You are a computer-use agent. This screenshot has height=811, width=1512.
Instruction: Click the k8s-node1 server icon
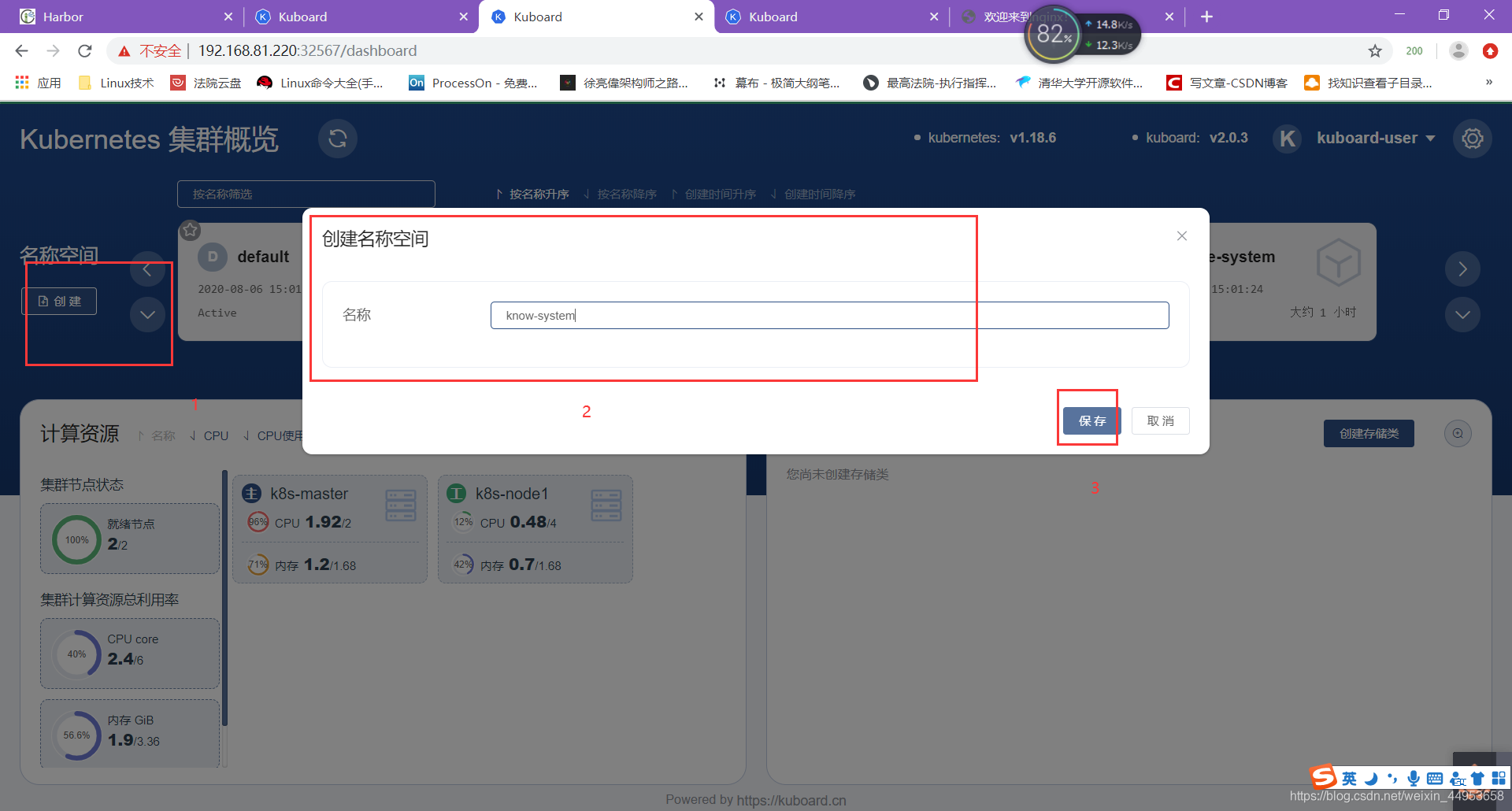click(606, 505)
